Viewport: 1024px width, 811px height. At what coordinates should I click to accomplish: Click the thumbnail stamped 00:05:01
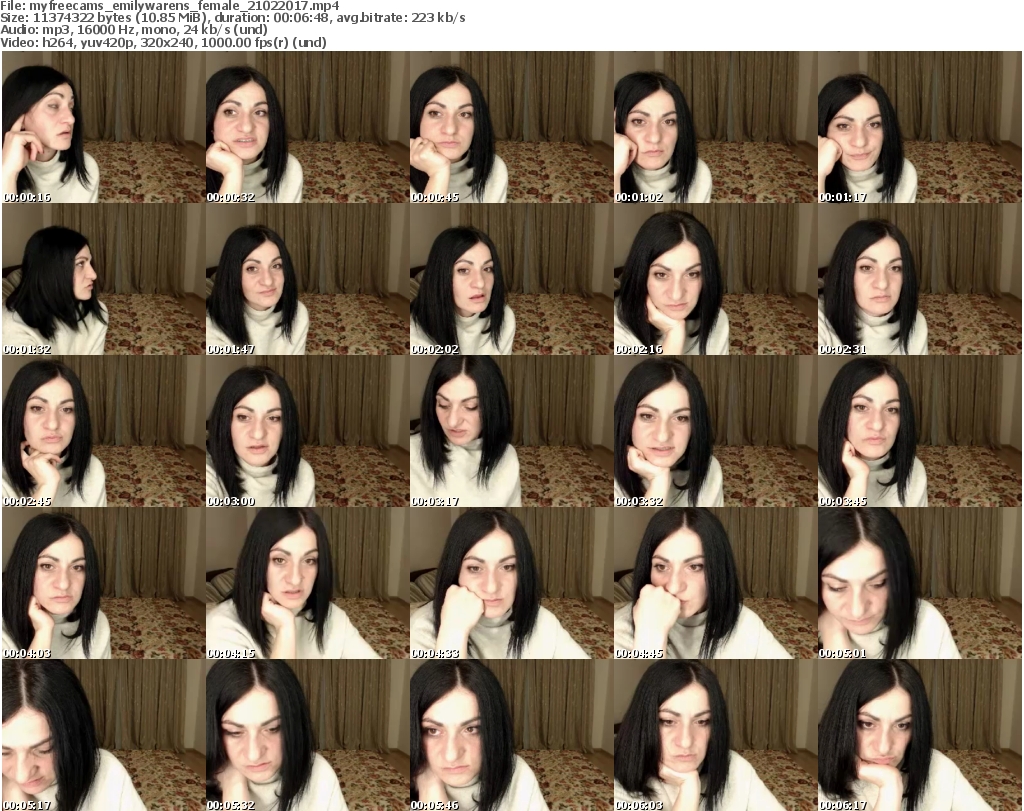coord(920,583)
